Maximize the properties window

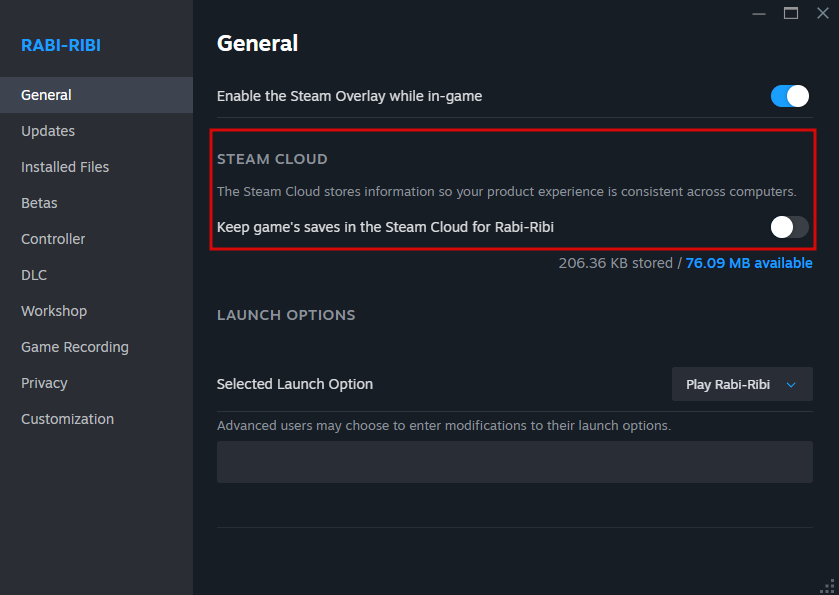[x=791, y=13]
